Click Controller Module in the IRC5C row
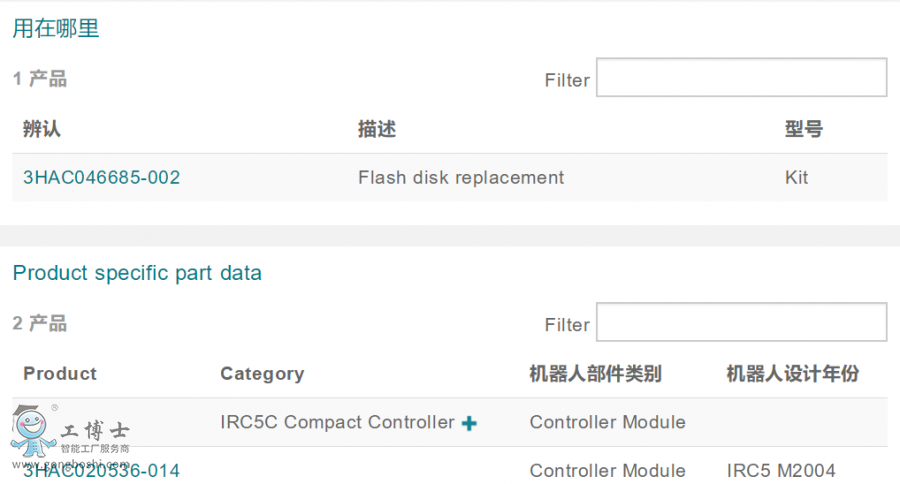 (x=607, y=422)
